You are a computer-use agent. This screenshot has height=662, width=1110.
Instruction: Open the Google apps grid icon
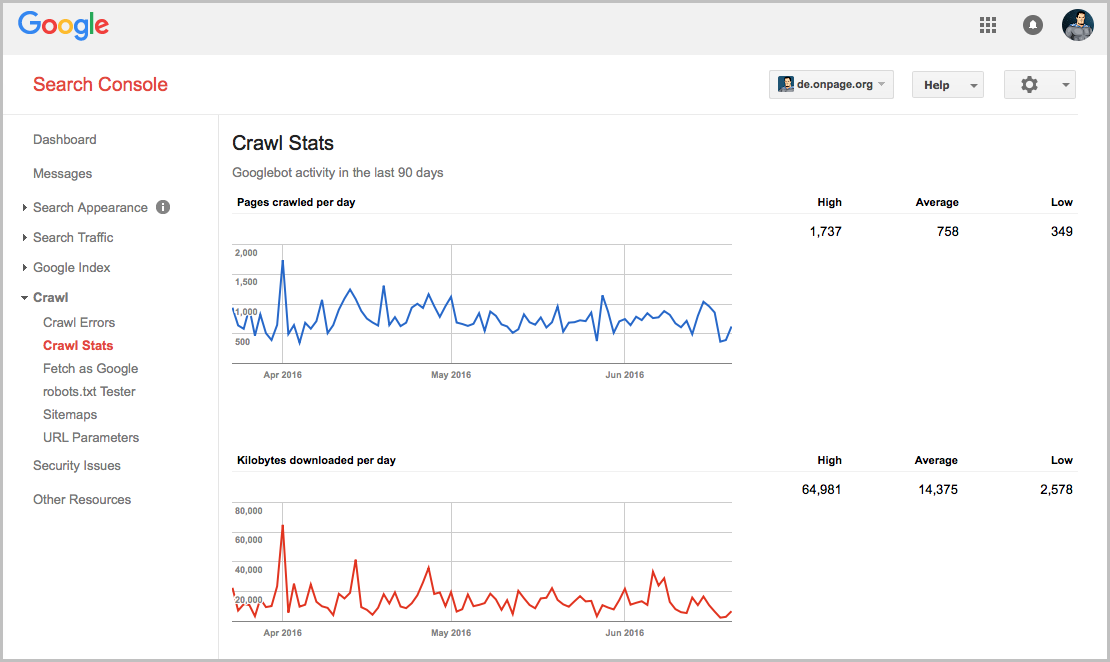coord(988,26)
